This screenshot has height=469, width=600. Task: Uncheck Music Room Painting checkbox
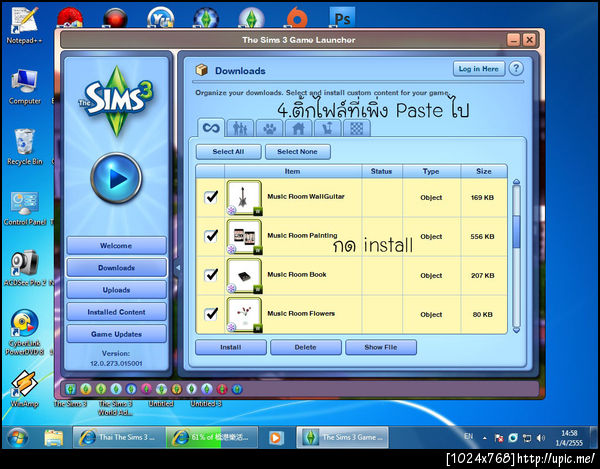[211, 236]
